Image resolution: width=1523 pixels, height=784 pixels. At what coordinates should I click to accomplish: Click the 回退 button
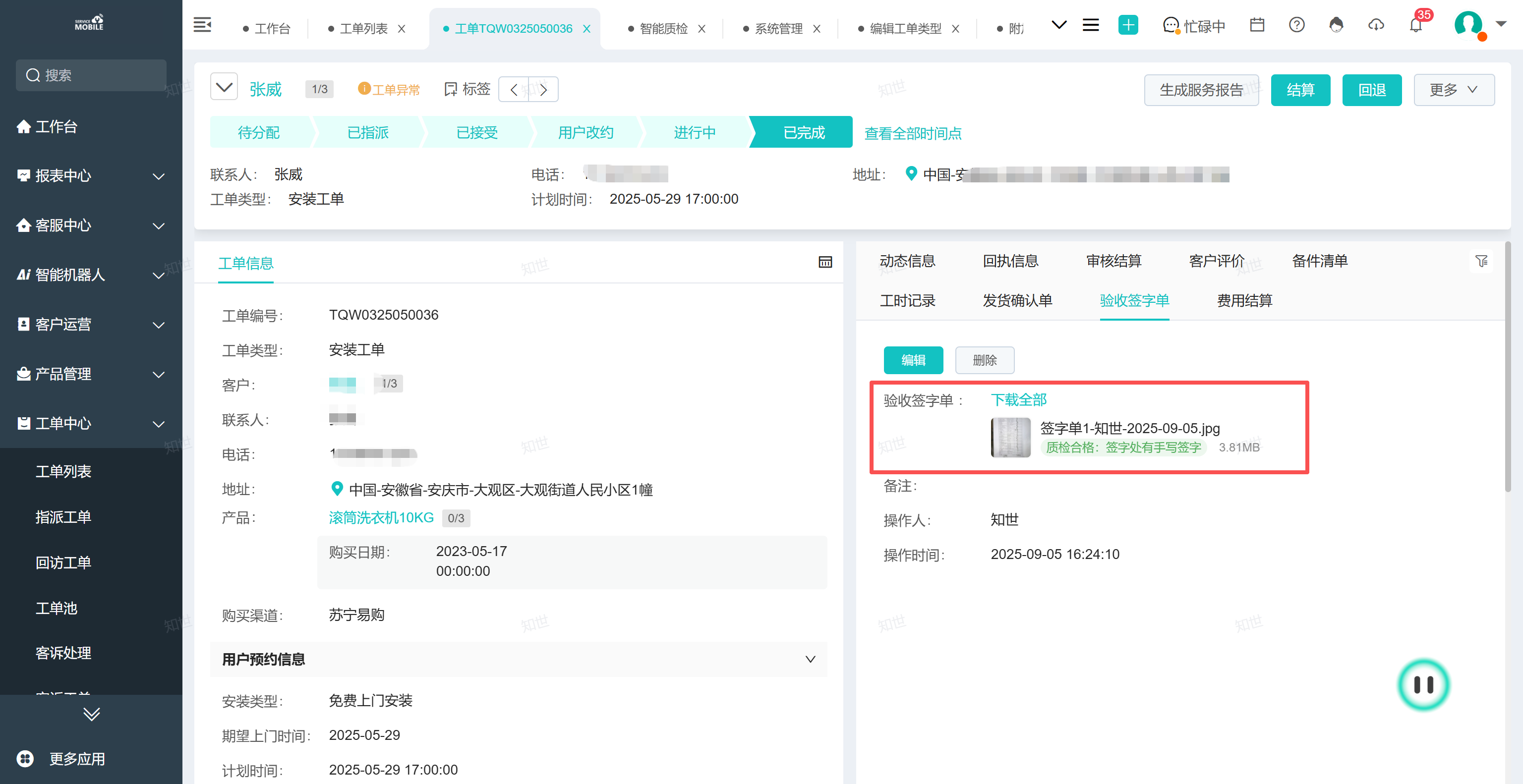pyautogui.click(x=1372, y=90)
